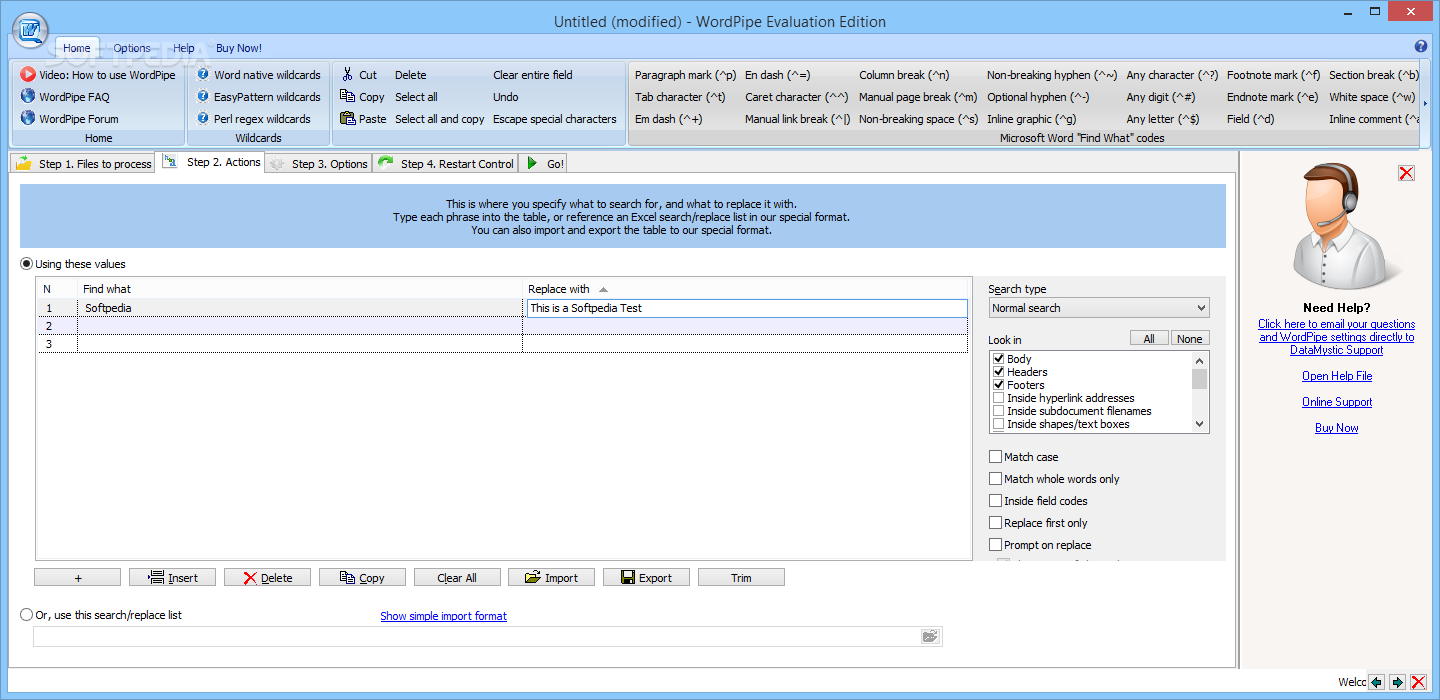Click the Find what cell containing Softpedia
Viewport: 1440px width, 700px height.
(300, 308)
